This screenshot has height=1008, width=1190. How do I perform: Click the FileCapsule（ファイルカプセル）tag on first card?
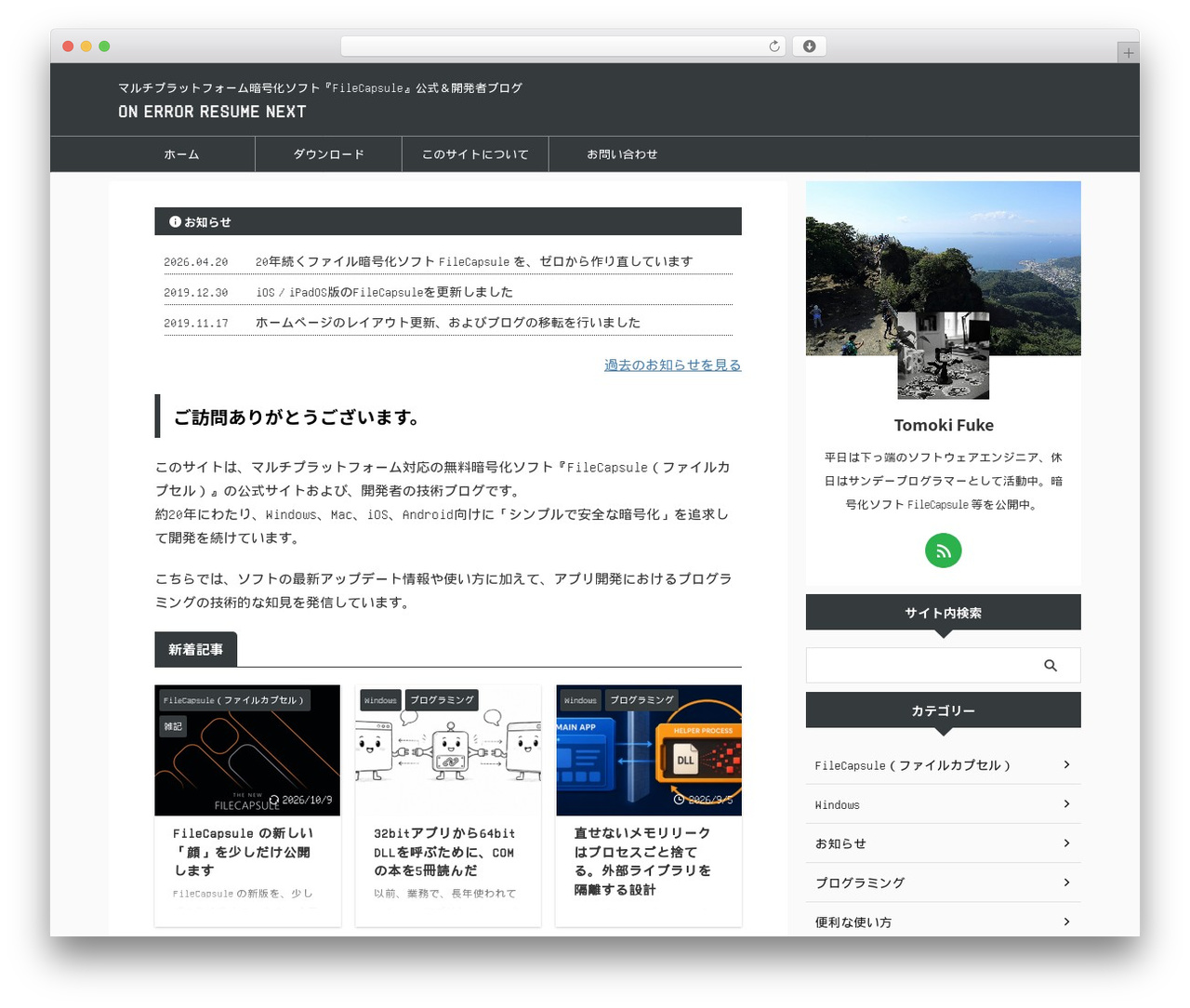(233, 700)
